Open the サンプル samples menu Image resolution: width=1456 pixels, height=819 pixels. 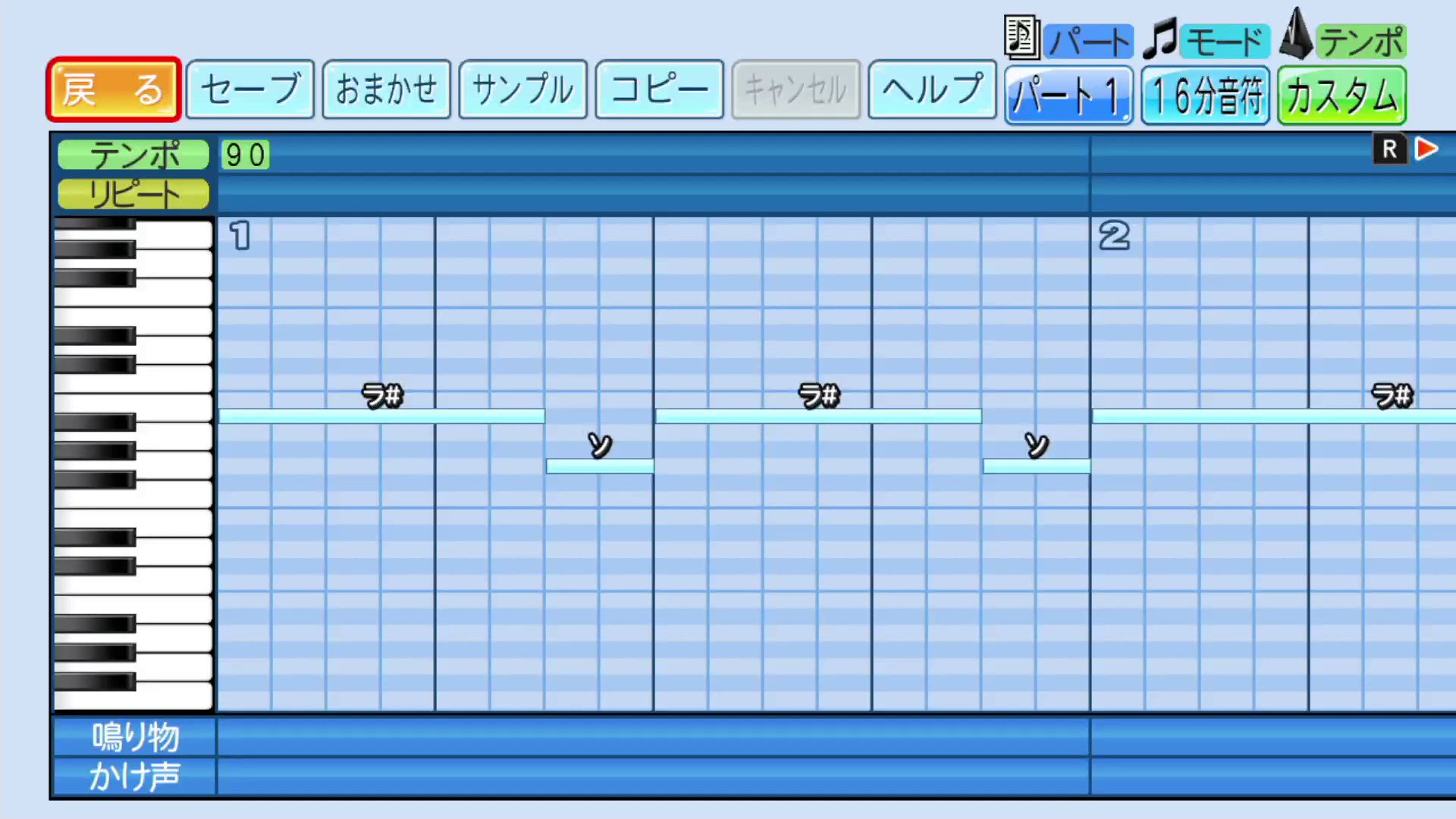pos(523,89)
